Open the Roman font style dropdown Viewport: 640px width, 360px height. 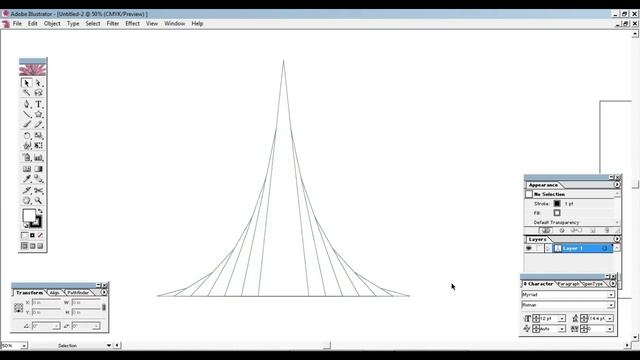pos(611,305)
